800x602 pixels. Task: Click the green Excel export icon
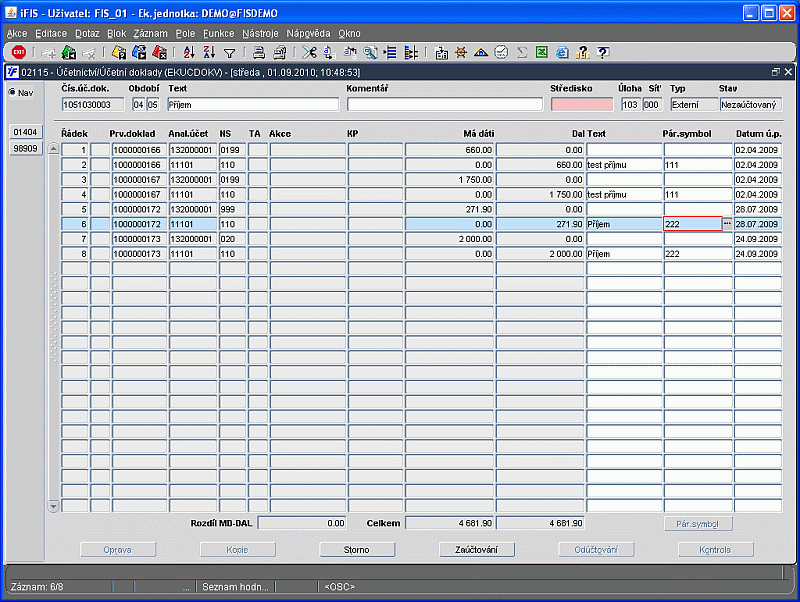(541, 53)
